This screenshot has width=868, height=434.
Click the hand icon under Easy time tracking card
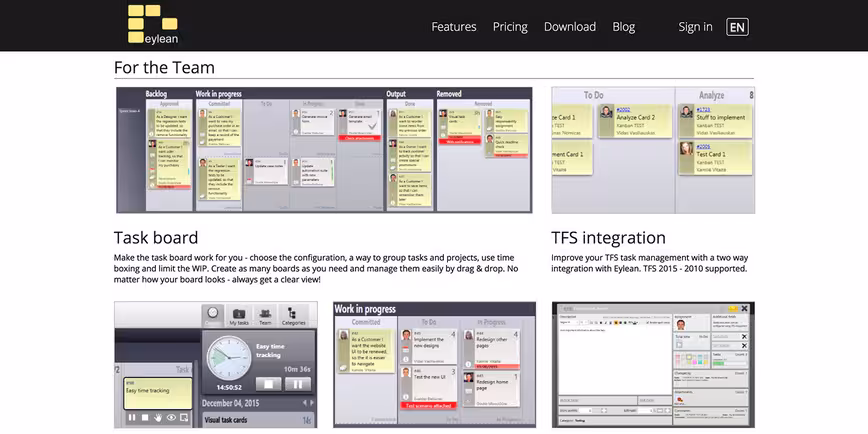click(158, 418)
